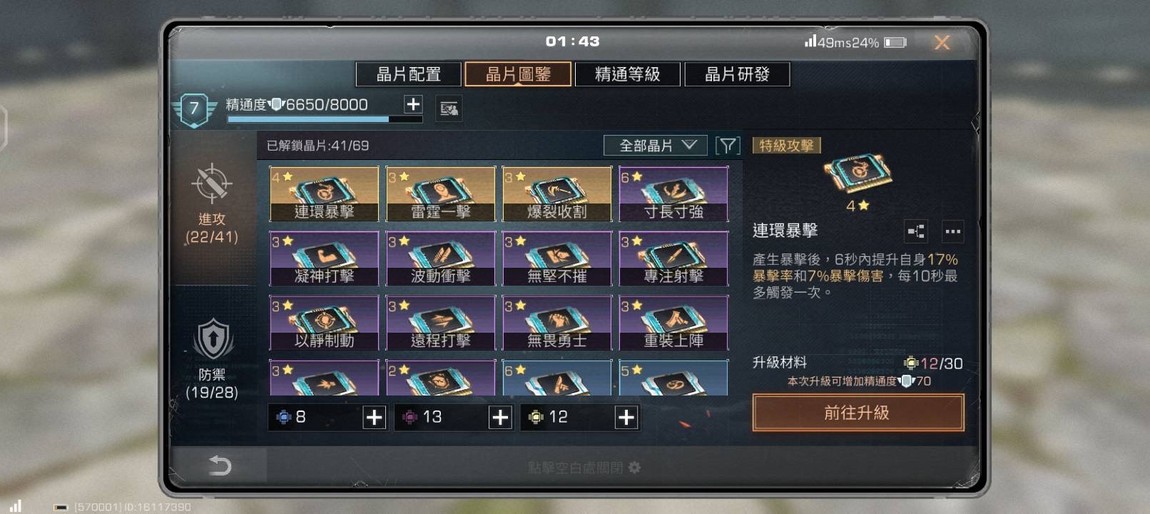The height and width of the screenshot is (514, 1150).
Task: Open the icon beside proficiency plus
Action: coord(448,109)
